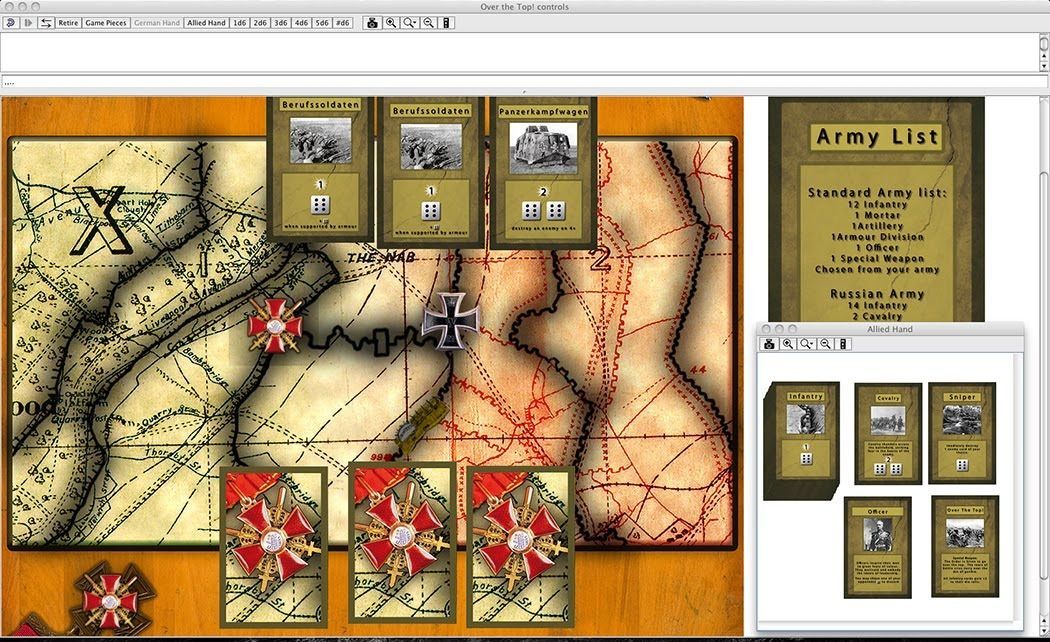
Task: Click the German Iron Cross marker
Action: 451,321
